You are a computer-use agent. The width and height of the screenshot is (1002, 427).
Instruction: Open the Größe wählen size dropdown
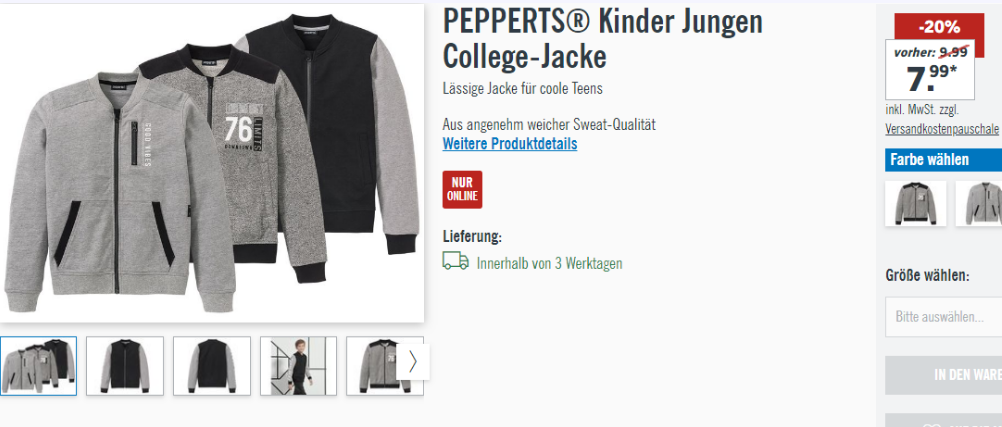click(x=943, y=316)
